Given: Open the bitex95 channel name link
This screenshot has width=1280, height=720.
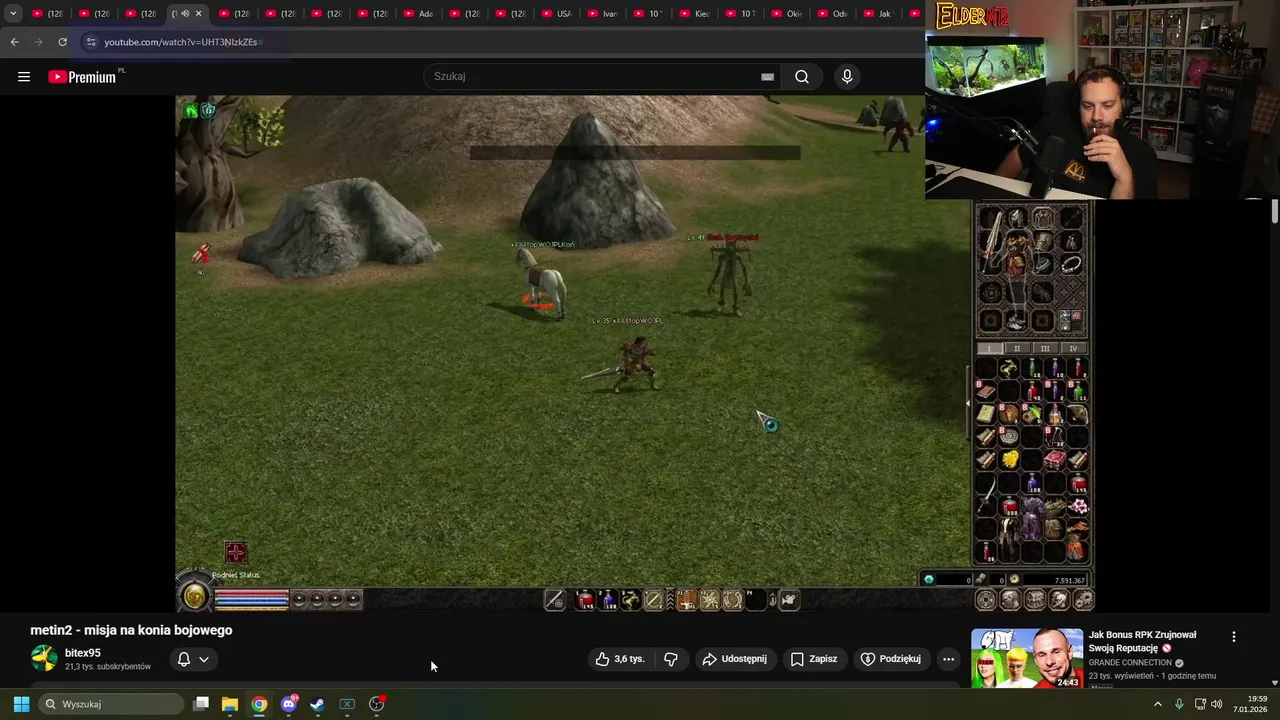Looking at the screenshot, I should (x=83, y=653).
